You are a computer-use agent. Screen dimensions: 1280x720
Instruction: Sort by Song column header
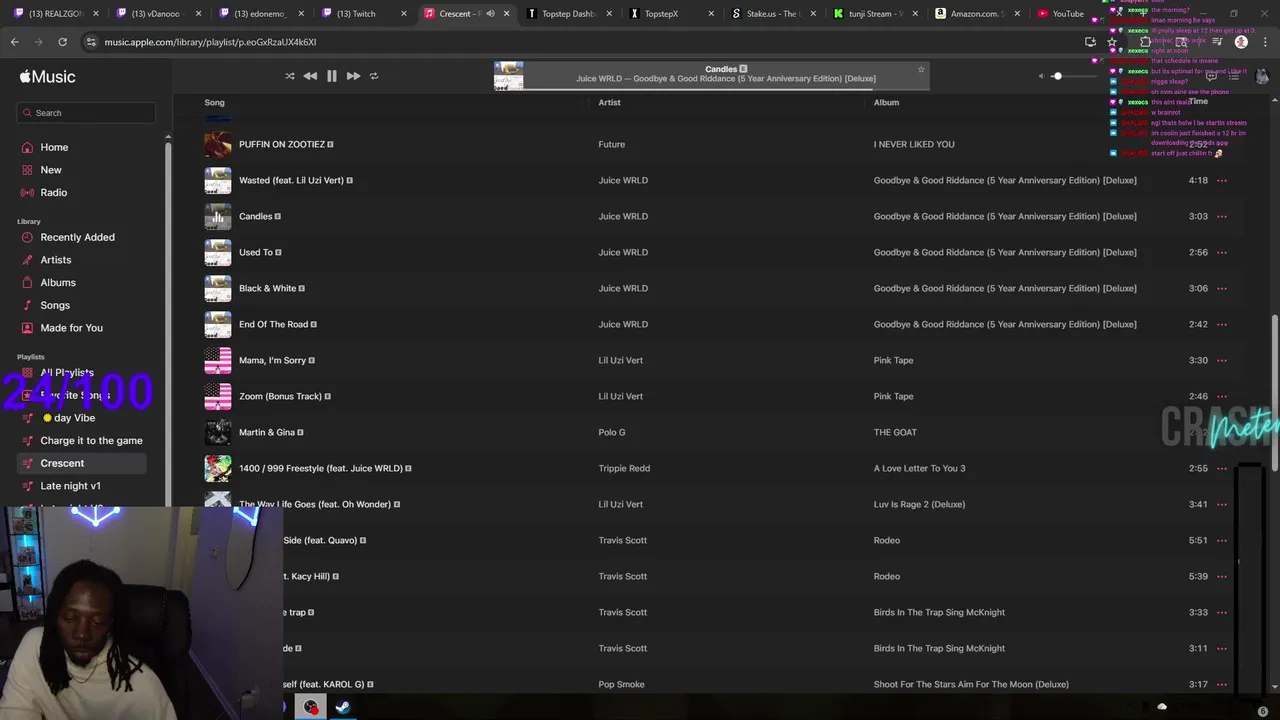point(214,102)
